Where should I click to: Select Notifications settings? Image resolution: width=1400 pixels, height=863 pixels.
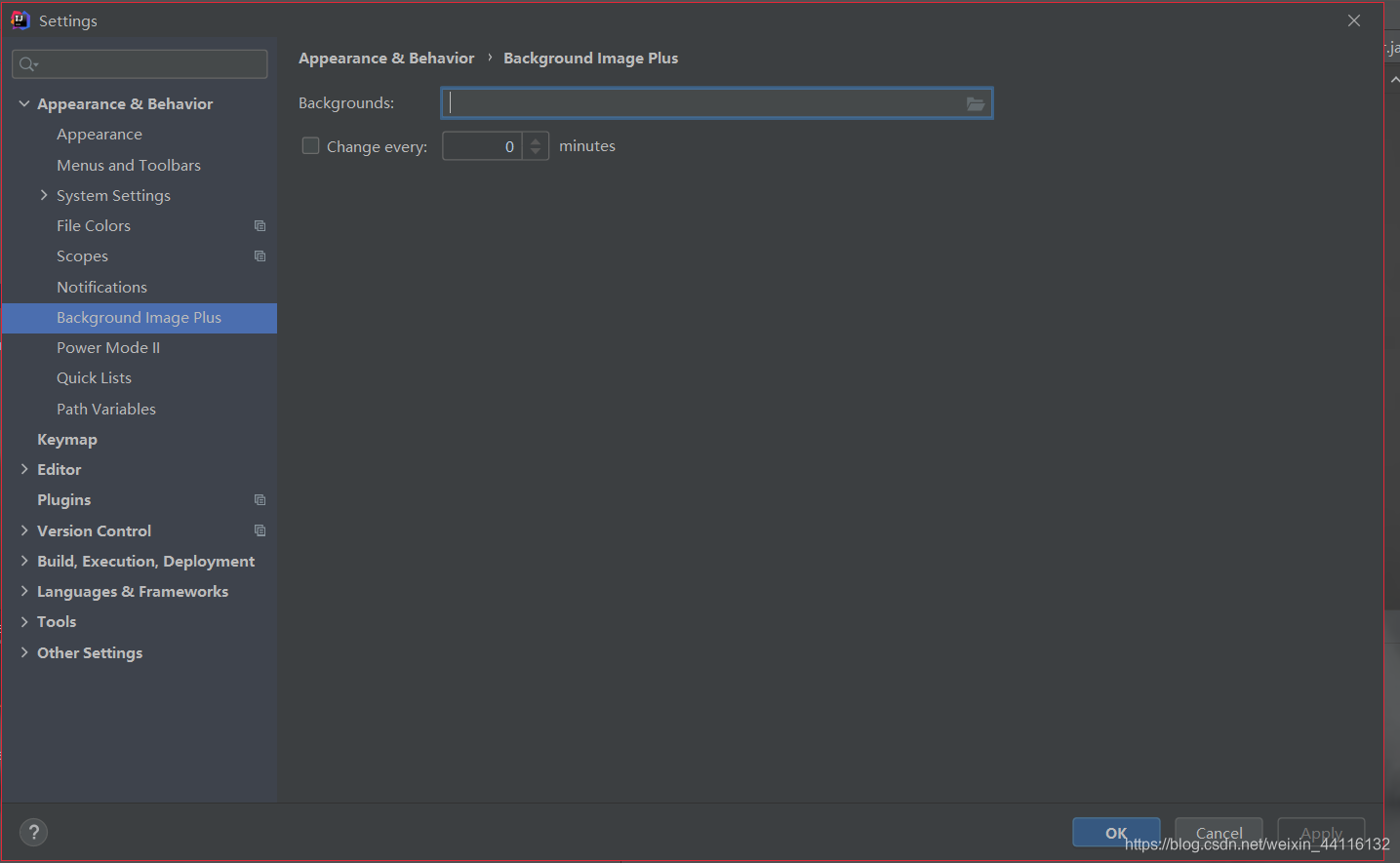101,287
